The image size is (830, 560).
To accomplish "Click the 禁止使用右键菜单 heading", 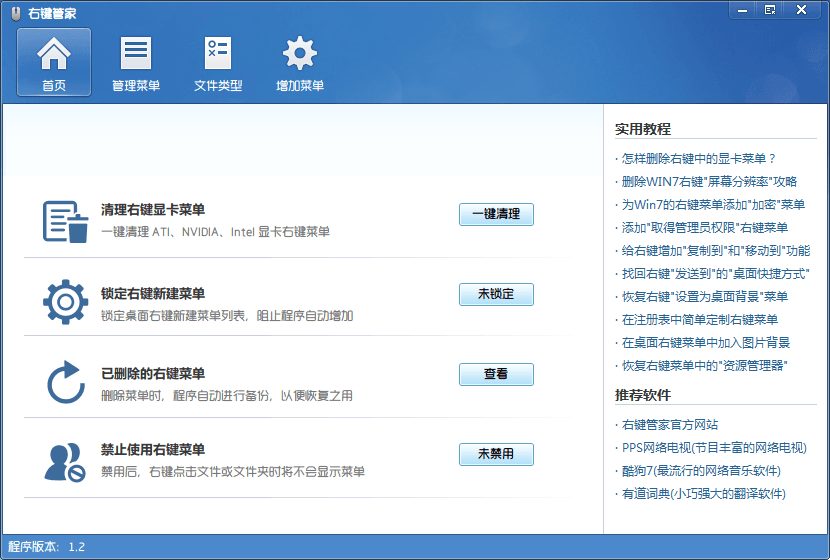I will point(153,450).
